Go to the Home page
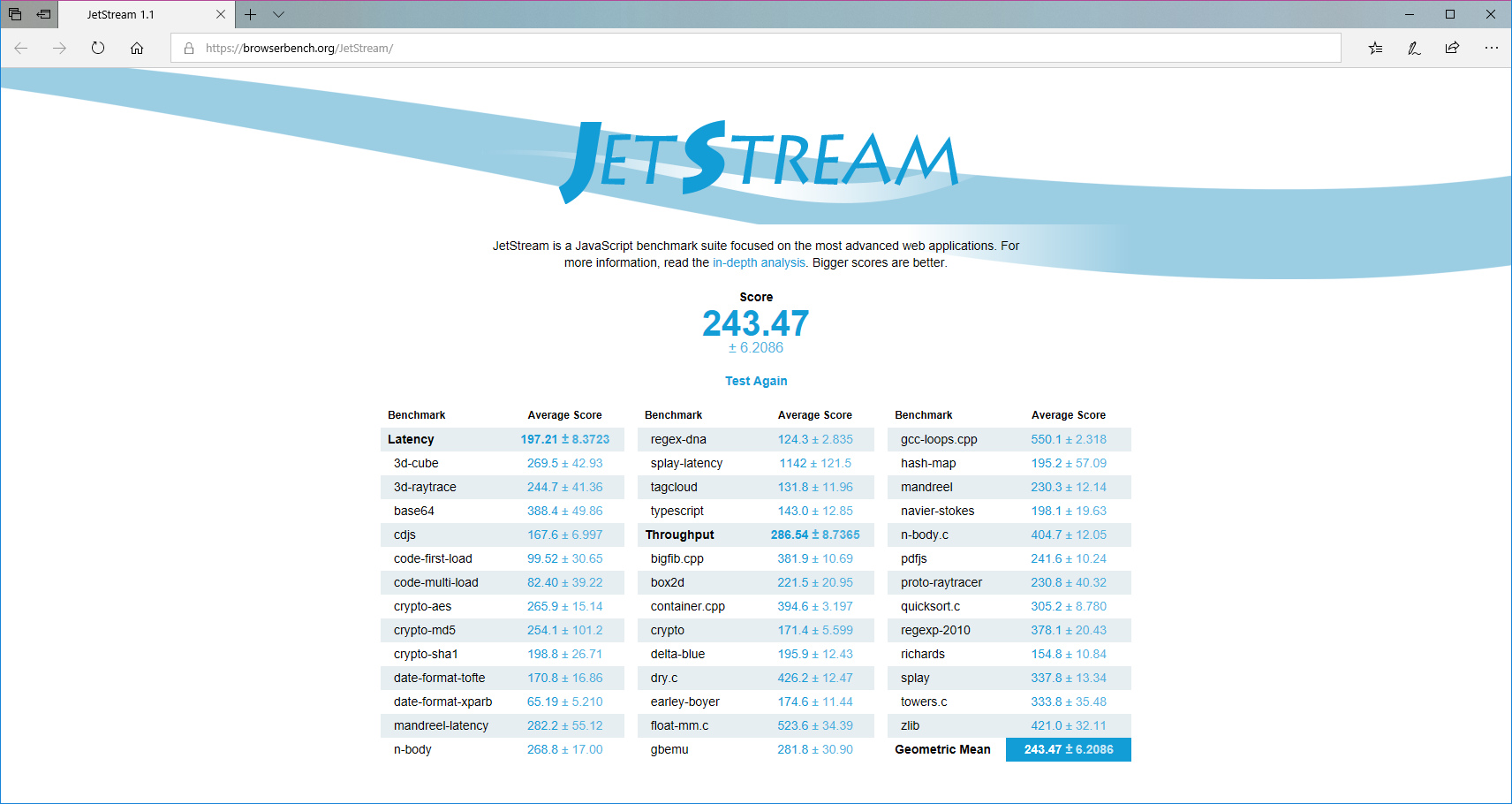 pyautogui.click(x=137, y=49)
